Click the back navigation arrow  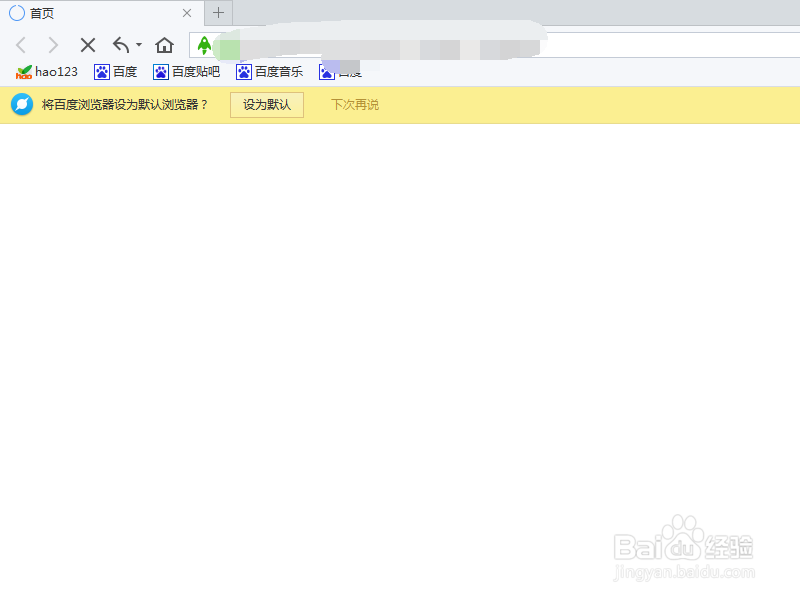point(21,45)
